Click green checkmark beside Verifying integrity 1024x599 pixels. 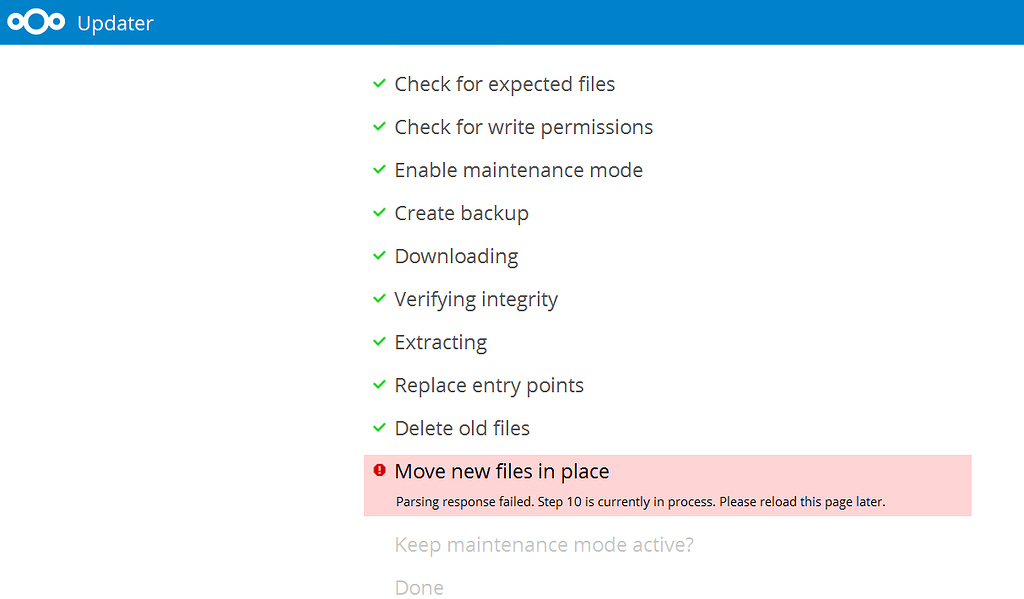point(379,299)
